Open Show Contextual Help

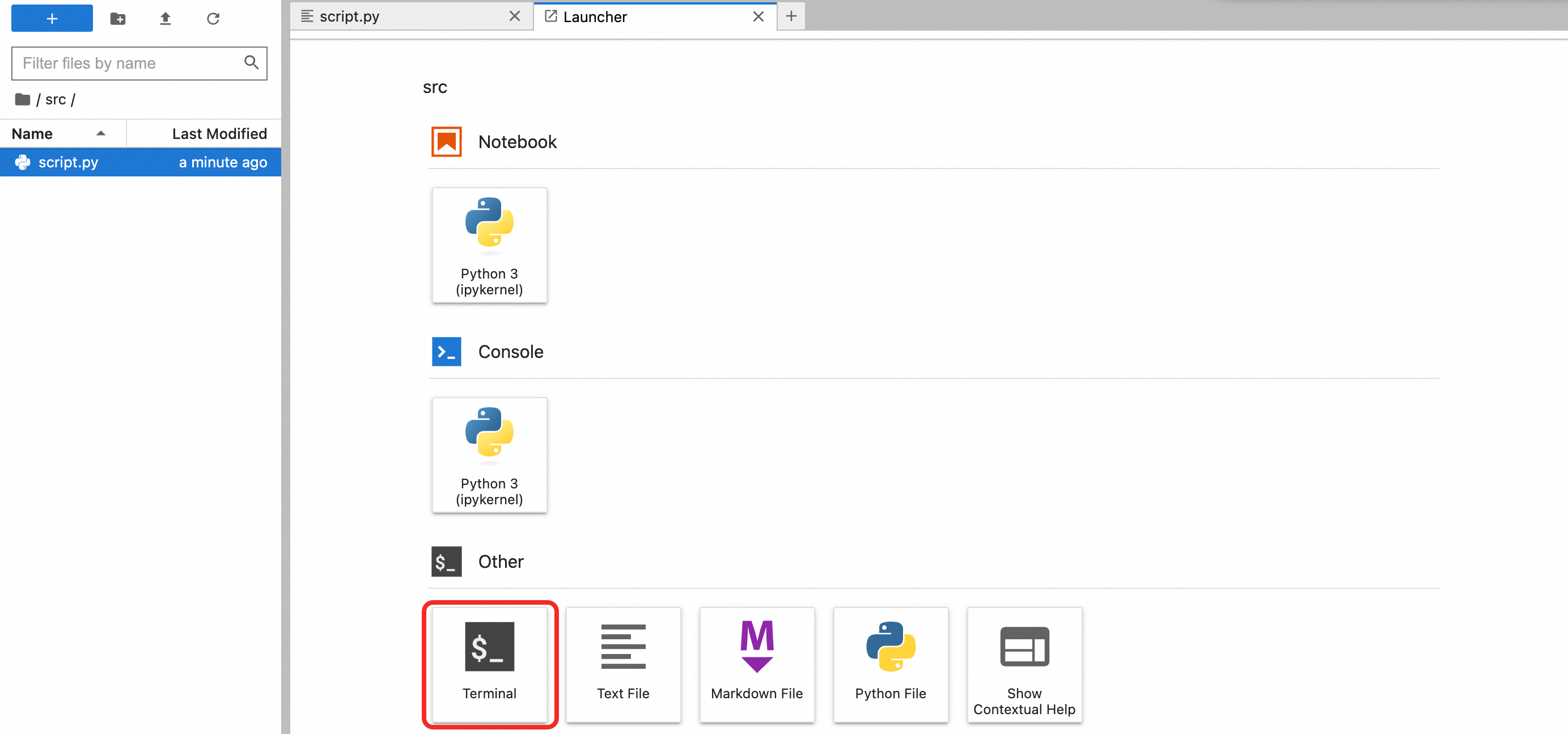coord(1024,665)
